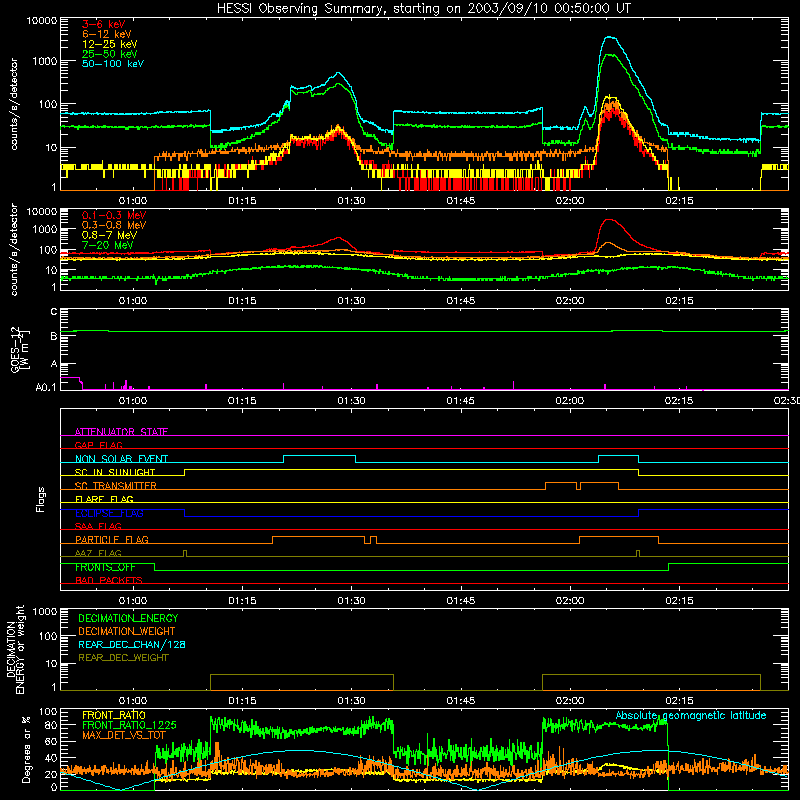Click the DECIMATION_WEIGHT legend label
Screen dimensions: 800x800
[x=127, y=631]
